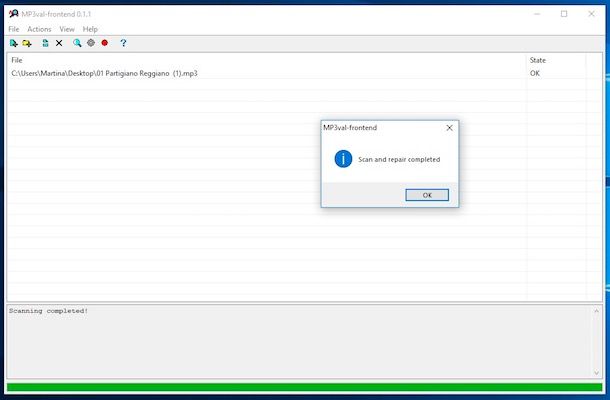Click the 'Scanning completed!' log text
610x400 pixels.
pyautogui.click(x=49, y=311)
